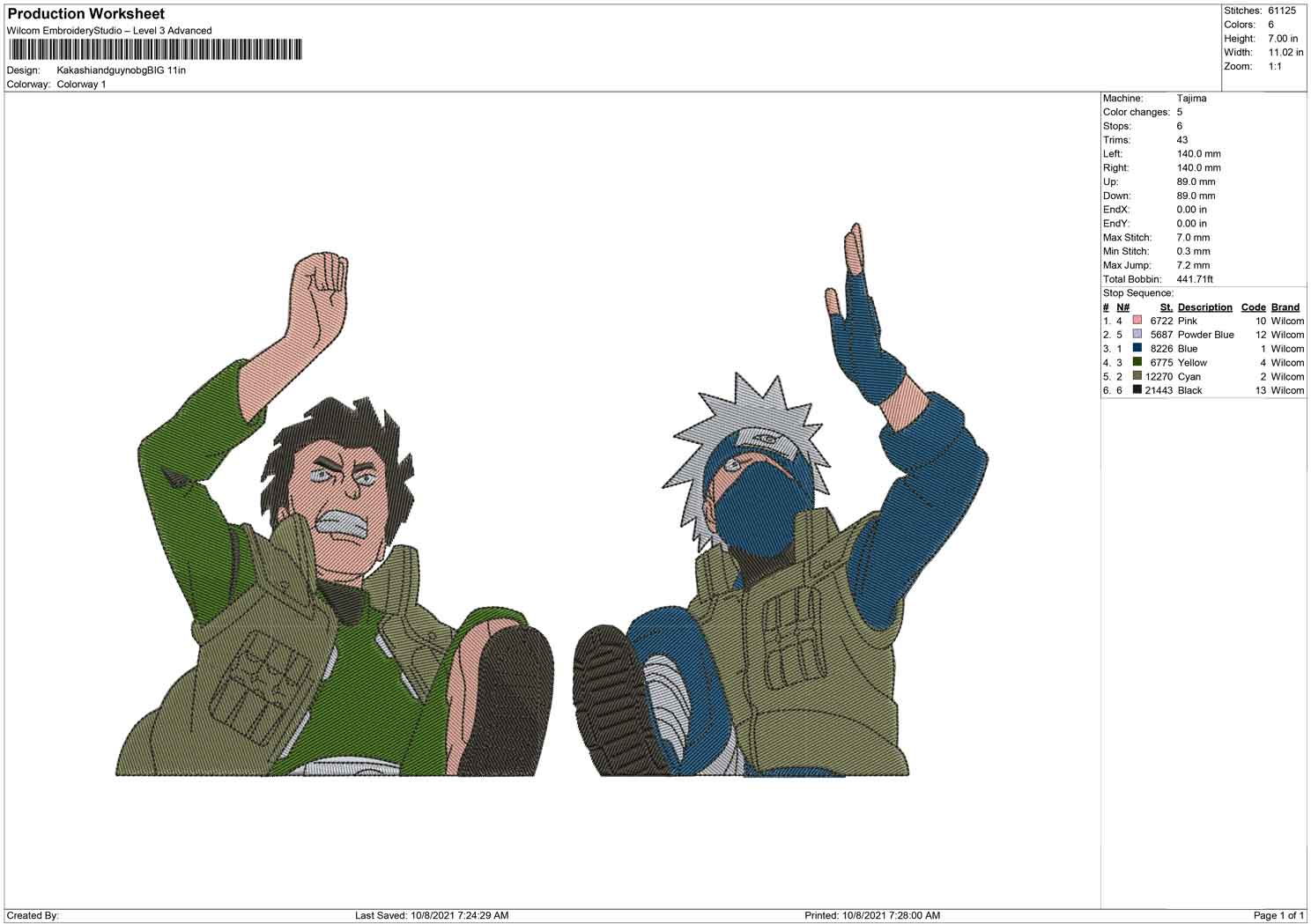Click the trims value "43"
Image resolution: width=1311 pixels, height=924 pixels.
point(1182,140)
